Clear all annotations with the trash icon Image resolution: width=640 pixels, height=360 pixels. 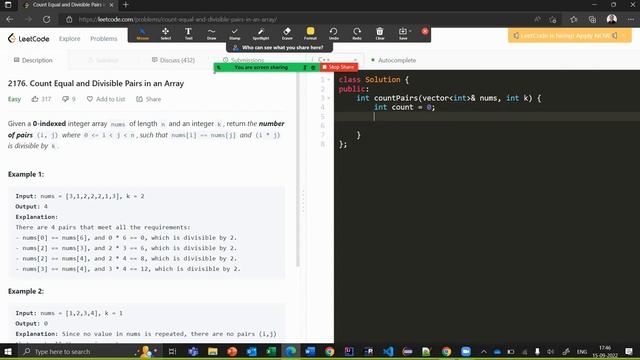tap(380, 34)
